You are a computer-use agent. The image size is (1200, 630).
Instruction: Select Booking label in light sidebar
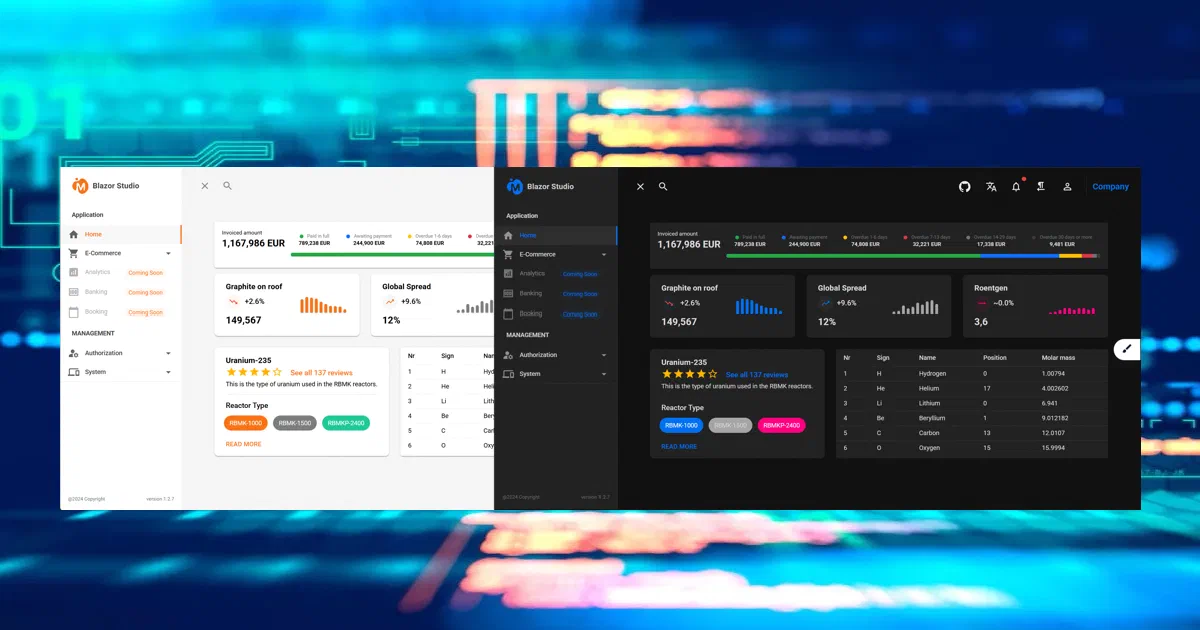pos(96,312)
